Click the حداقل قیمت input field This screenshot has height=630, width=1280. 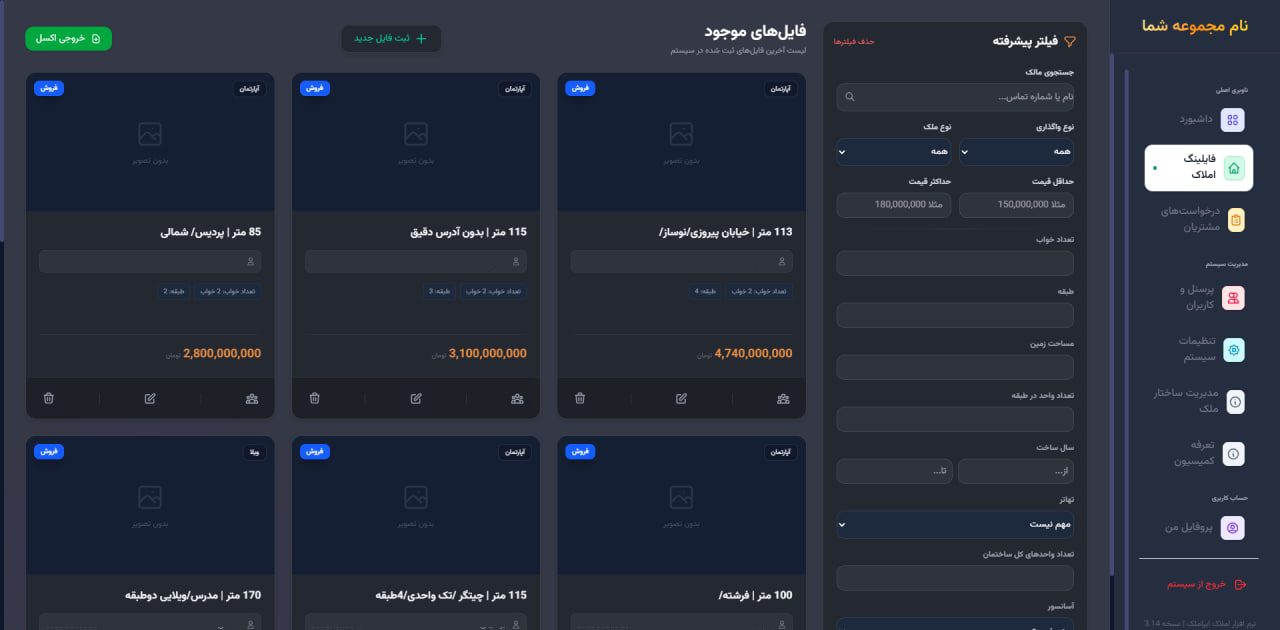point(1016,205)
